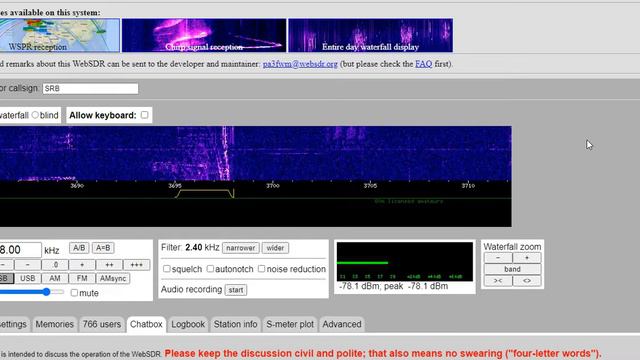Open the WSPR reception thumbnail
This screenshot has width=640, height=360.
[x=60, y=35]
